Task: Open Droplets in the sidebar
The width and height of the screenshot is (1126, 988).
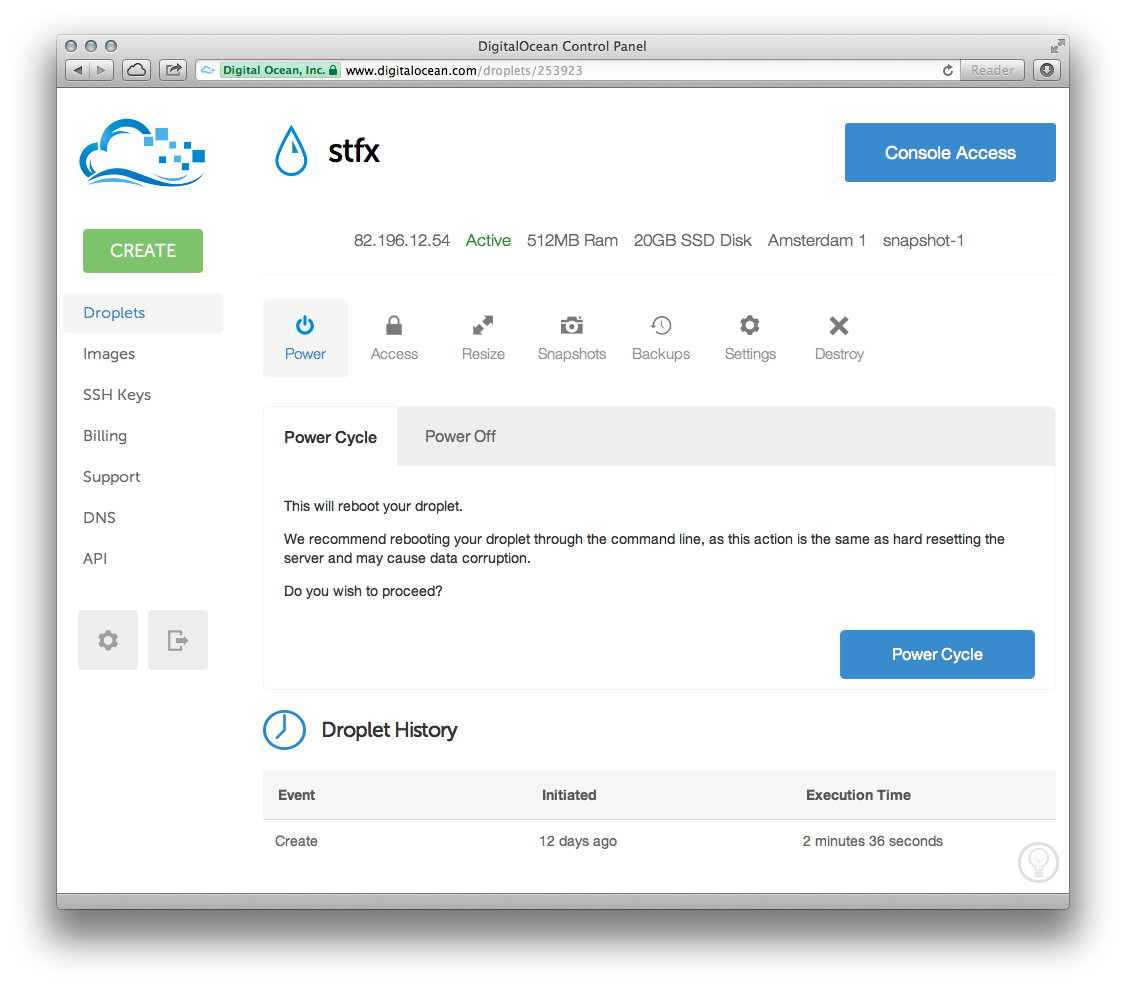Action: [143, 313]
